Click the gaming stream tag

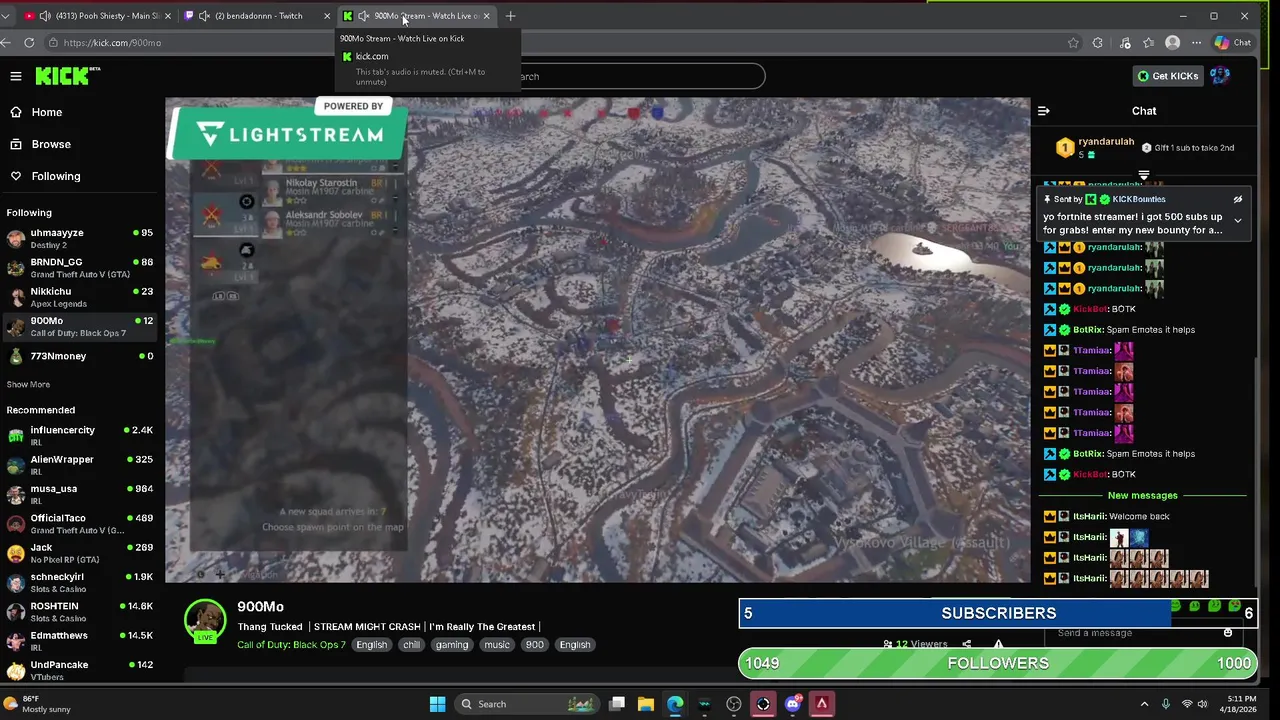(452, 645)
